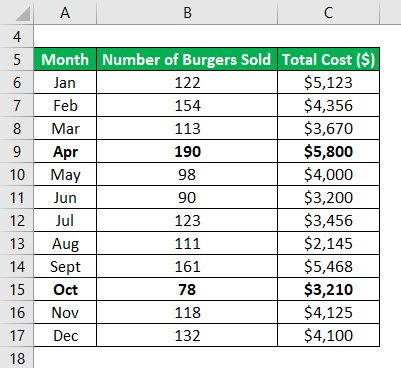Click the Number of Burgers Sold header
Screen dimensions: 401x368
(x=187, y=59)
